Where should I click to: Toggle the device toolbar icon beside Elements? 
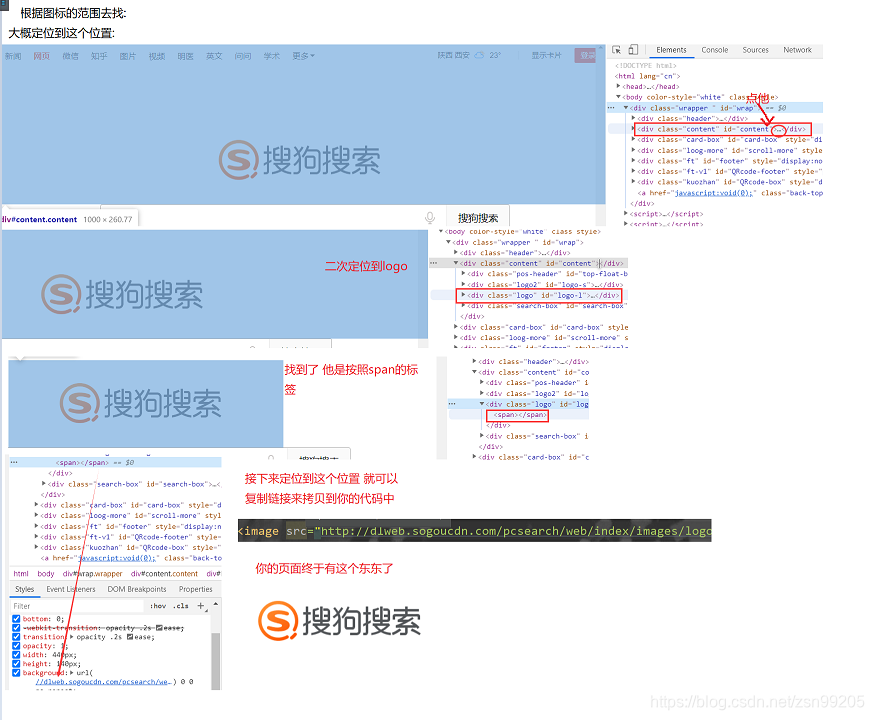633,50
